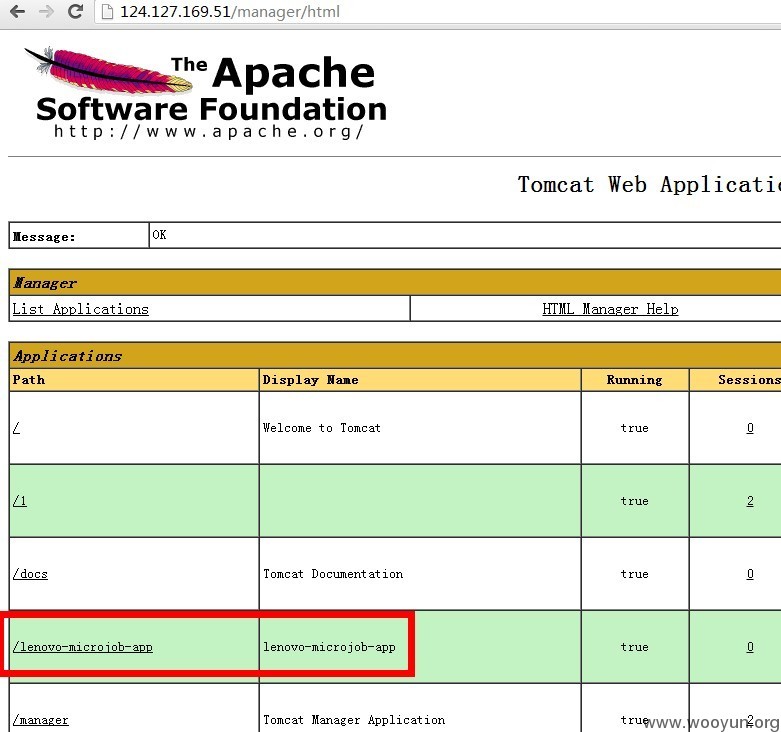Open the List Applications link

click(x=80, y=309)
